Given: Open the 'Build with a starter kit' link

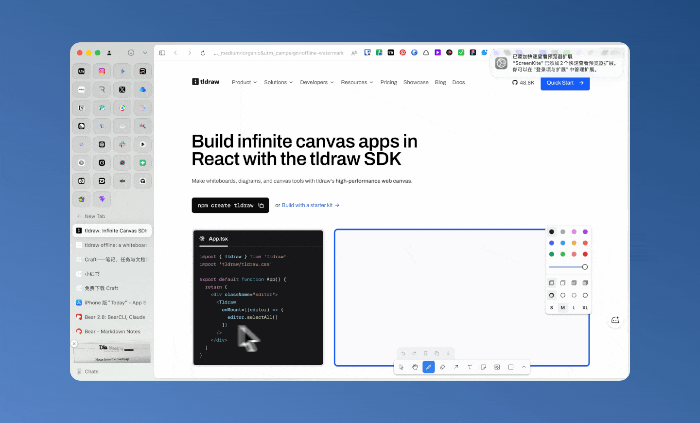Looking at the screenshot, I should [x=310, y=205].
